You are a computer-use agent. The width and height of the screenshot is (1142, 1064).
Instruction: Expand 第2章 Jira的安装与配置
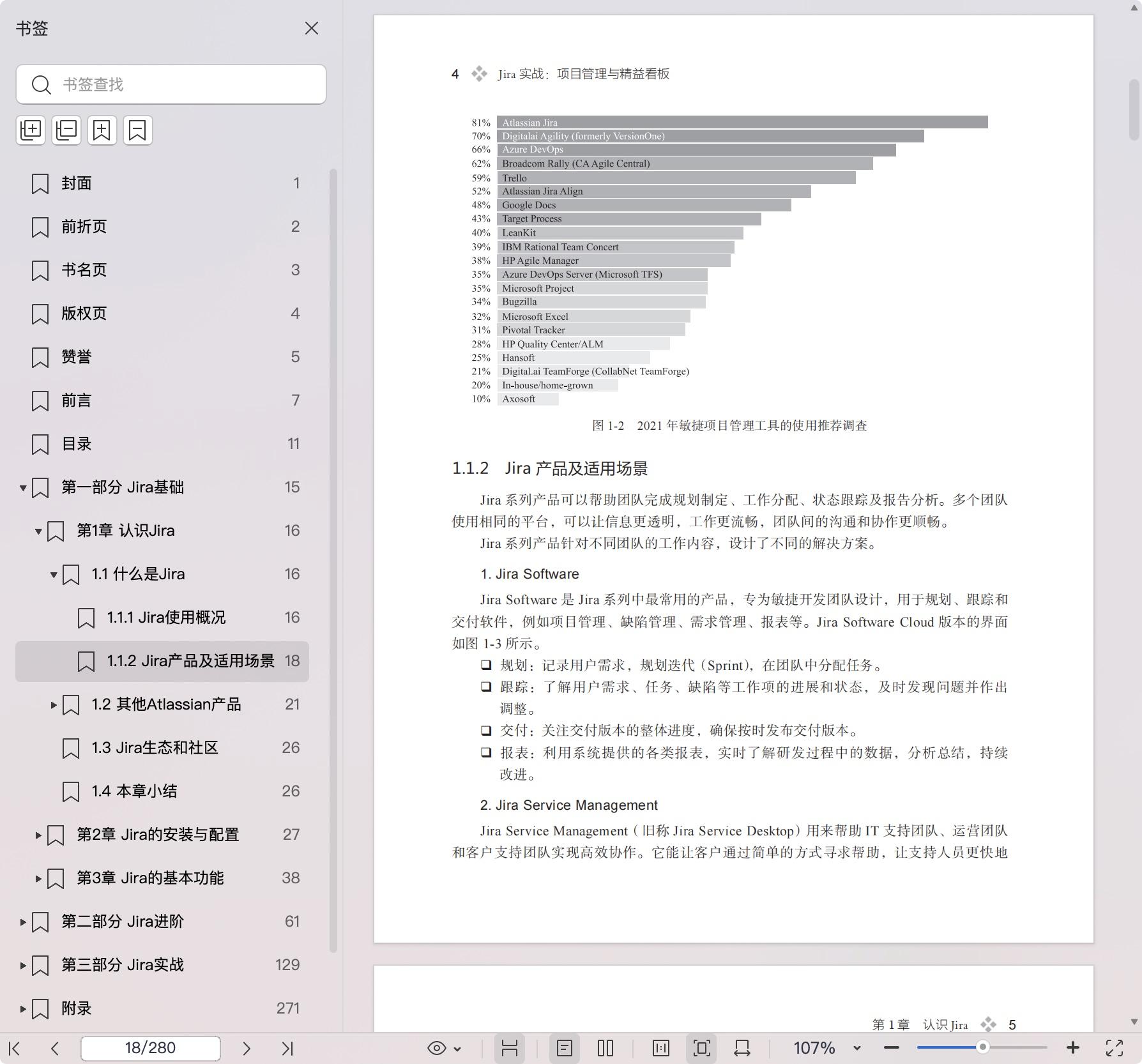click(x=38, y=835)
